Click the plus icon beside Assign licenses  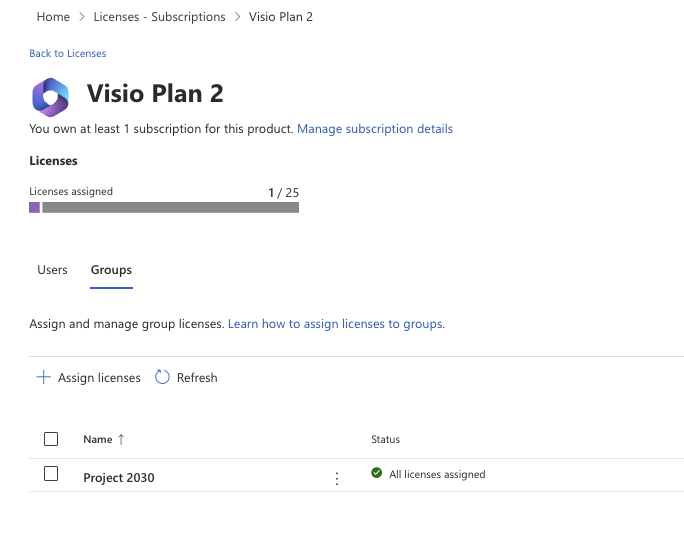[x=43, y=377]
